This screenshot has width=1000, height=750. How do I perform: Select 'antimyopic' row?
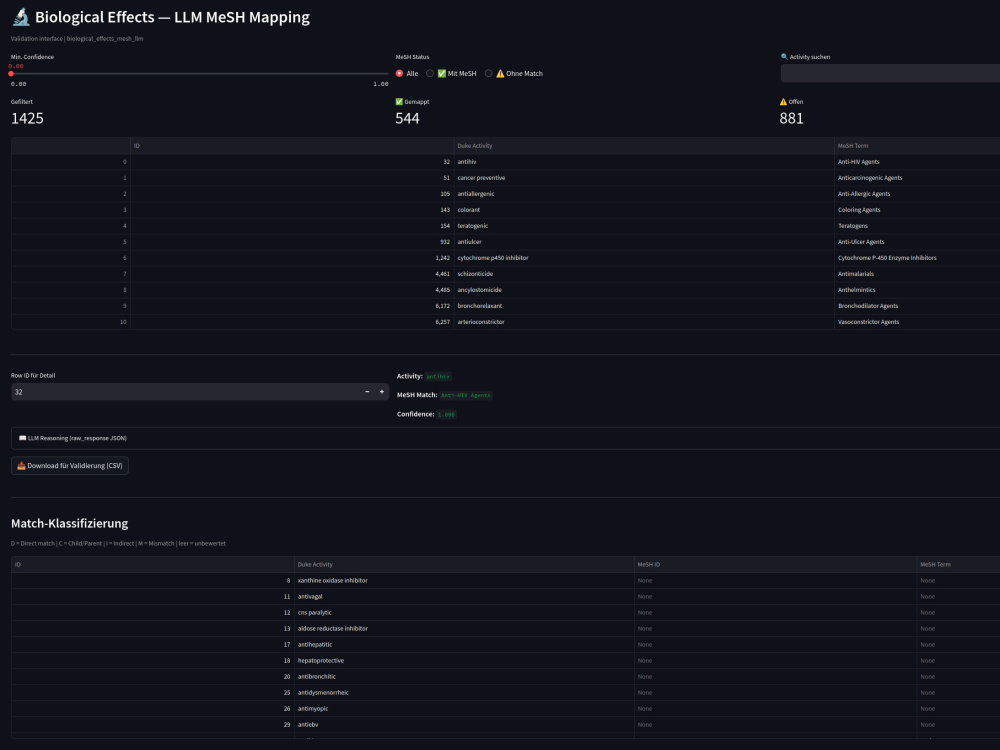coord(464,709)
